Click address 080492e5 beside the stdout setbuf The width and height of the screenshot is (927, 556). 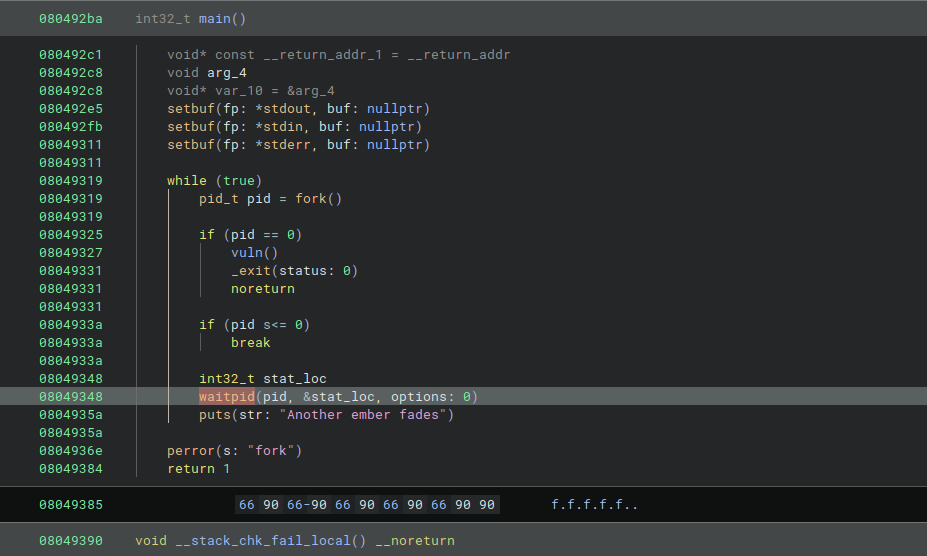click(x=71, y=109)
